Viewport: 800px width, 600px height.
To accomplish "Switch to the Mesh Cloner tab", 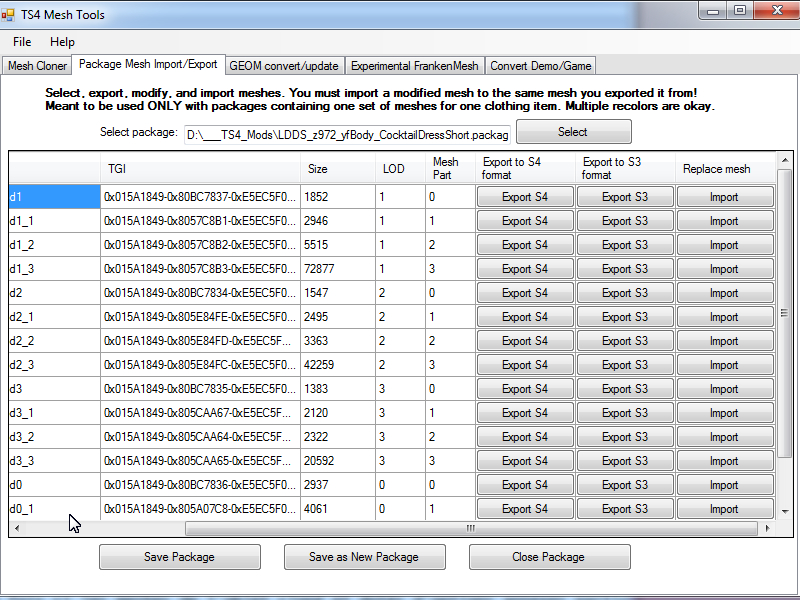I will 37,66.
